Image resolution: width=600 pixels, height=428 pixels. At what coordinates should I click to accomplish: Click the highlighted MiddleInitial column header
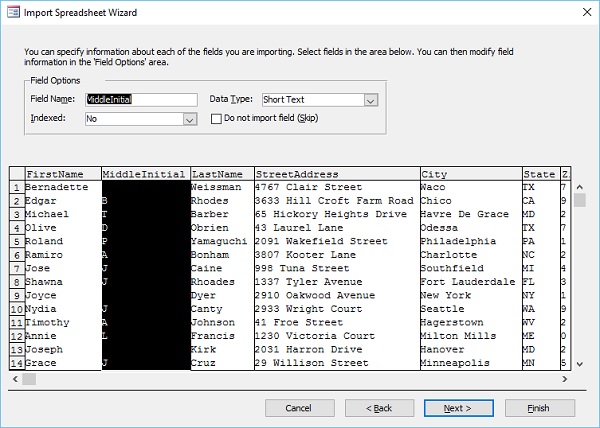point(144,174)
